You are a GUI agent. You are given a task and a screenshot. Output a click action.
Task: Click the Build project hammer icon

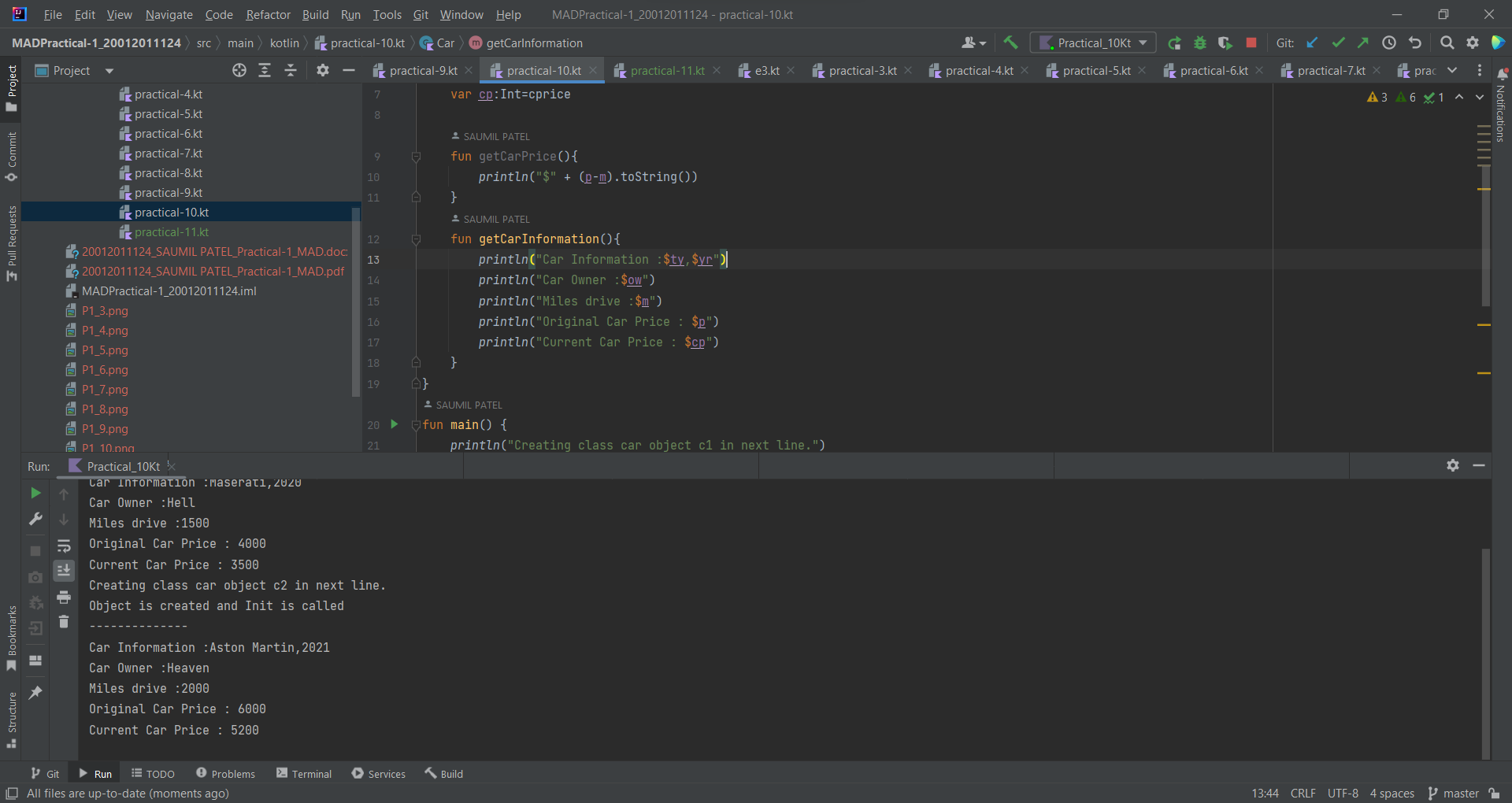click(1010, 43)
